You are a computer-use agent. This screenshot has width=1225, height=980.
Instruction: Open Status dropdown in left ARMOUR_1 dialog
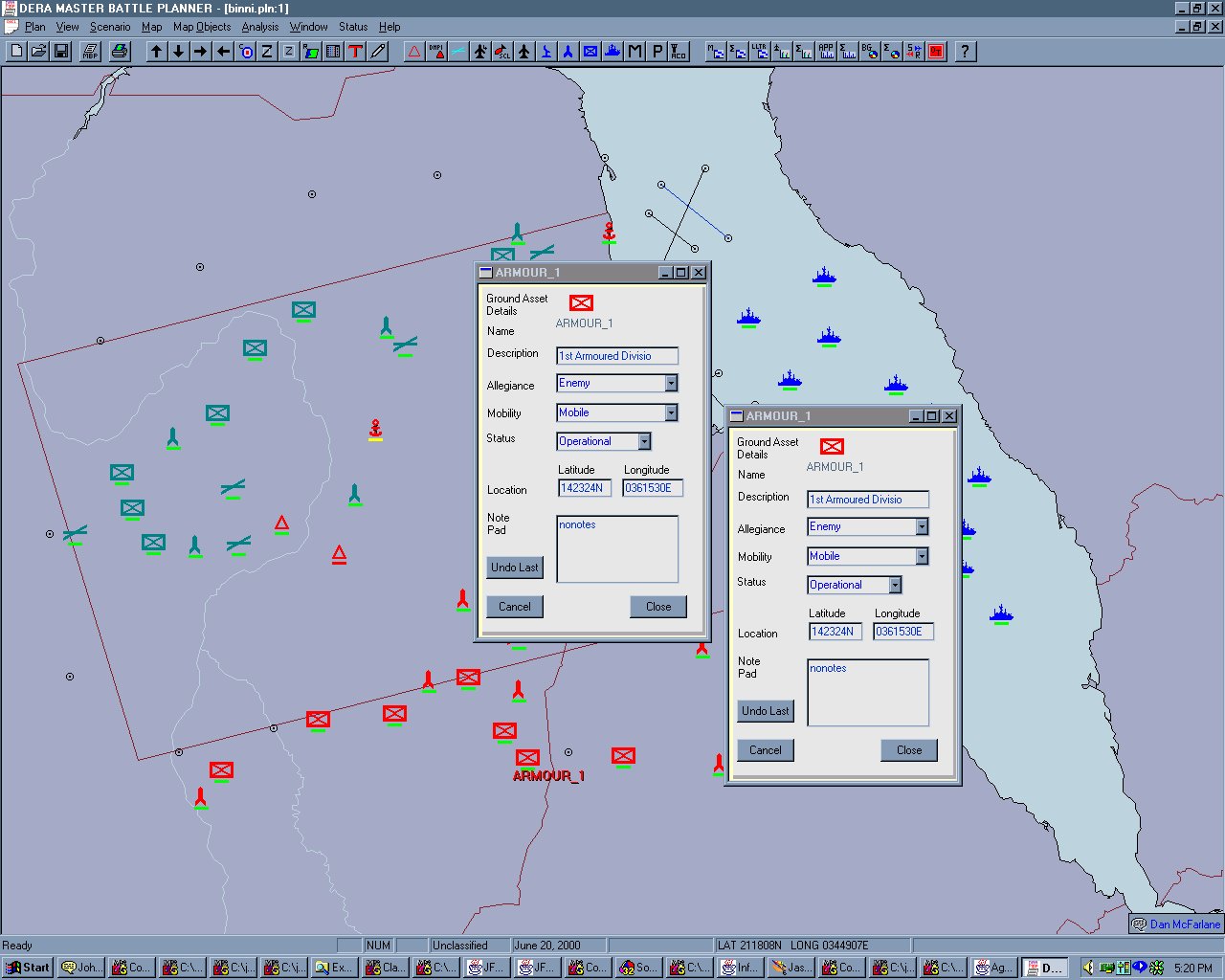point(644,441)
